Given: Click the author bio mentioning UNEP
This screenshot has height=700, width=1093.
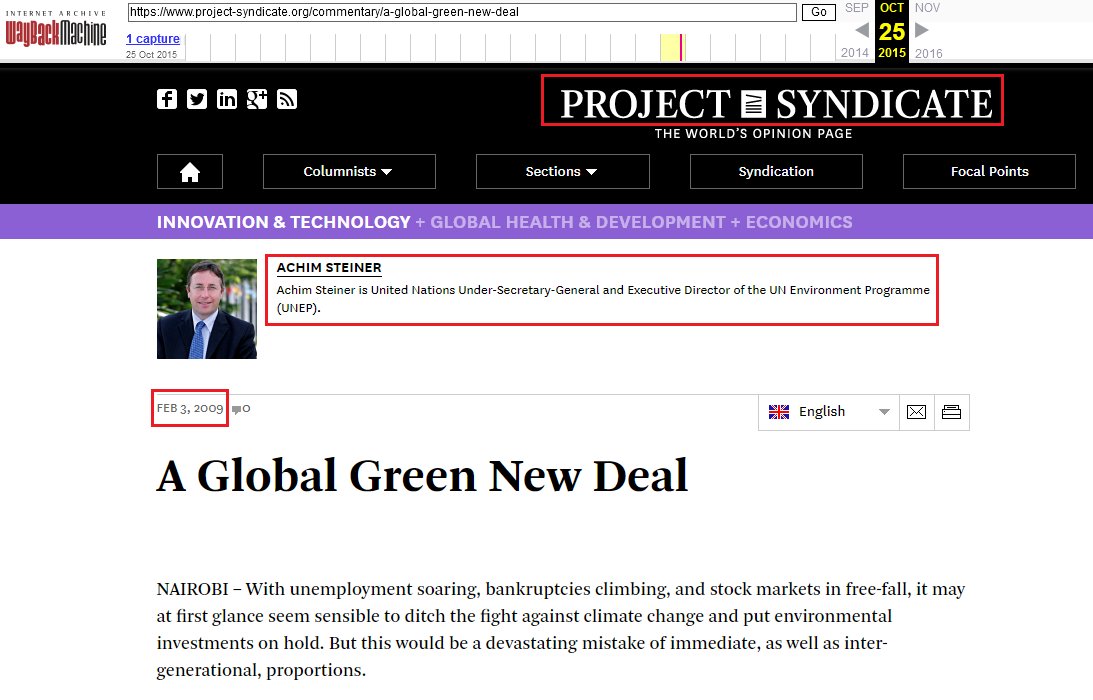Looking at the screenshot, I should pos(603,298).
